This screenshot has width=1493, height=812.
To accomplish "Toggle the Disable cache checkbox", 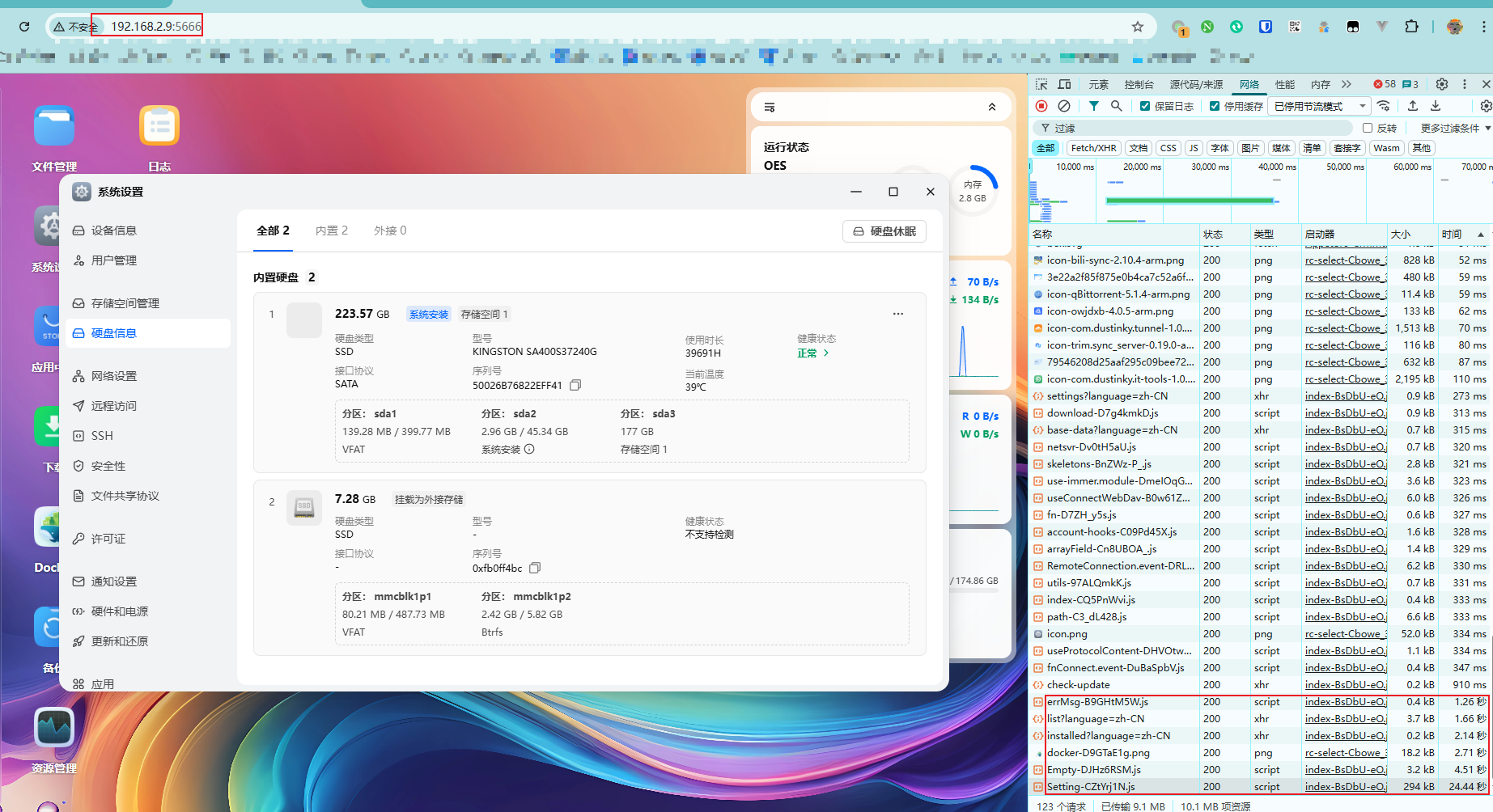I will click(x=1215, y=106).
